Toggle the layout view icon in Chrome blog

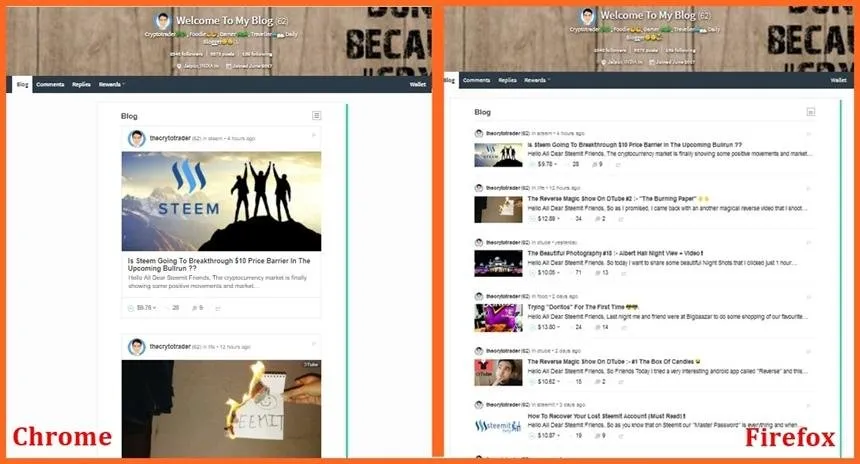point(316,115)
